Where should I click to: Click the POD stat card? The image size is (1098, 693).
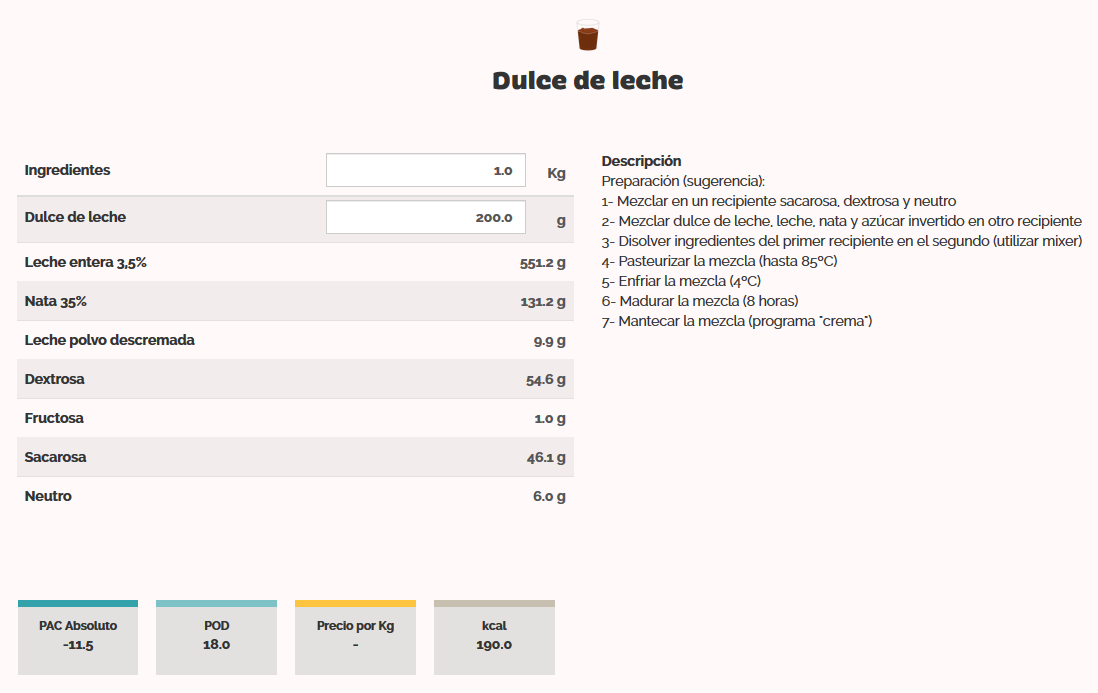click(x=216, y=637)
